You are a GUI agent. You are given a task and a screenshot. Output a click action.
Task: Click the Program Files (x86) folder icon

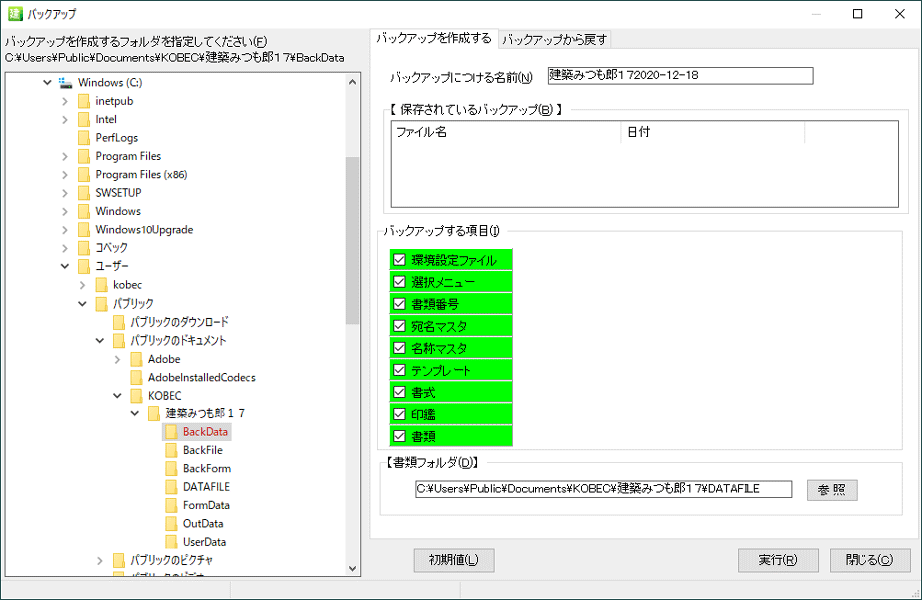[84, 175]
